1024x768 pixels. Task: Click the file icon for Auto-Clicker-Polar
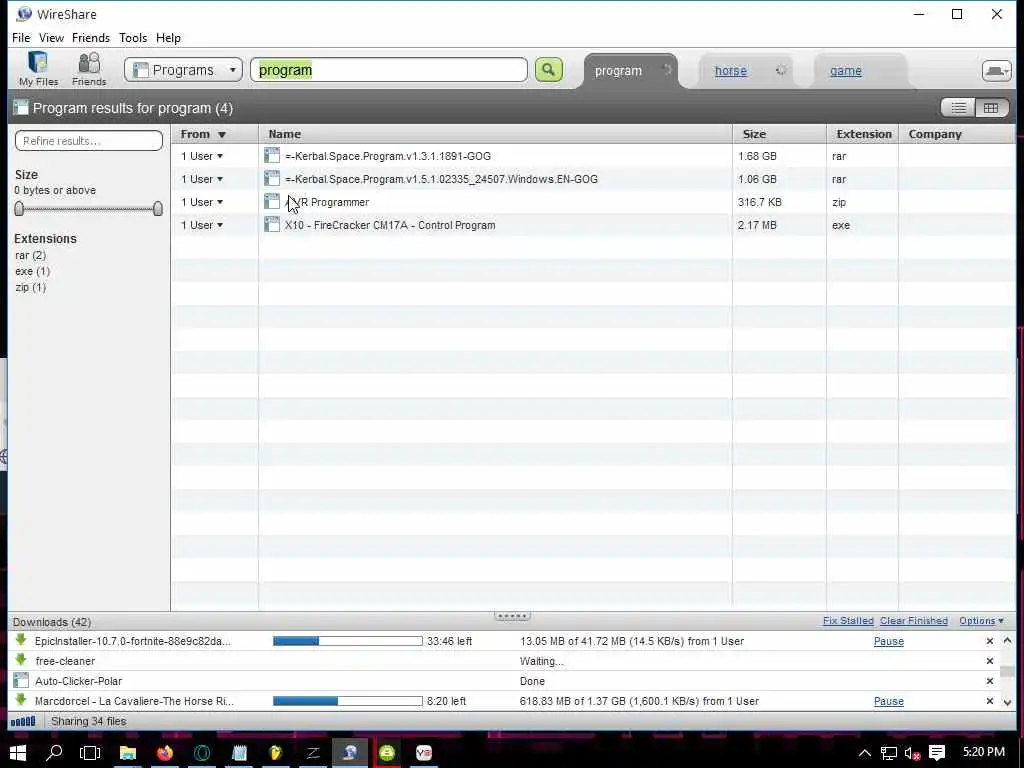21,680
